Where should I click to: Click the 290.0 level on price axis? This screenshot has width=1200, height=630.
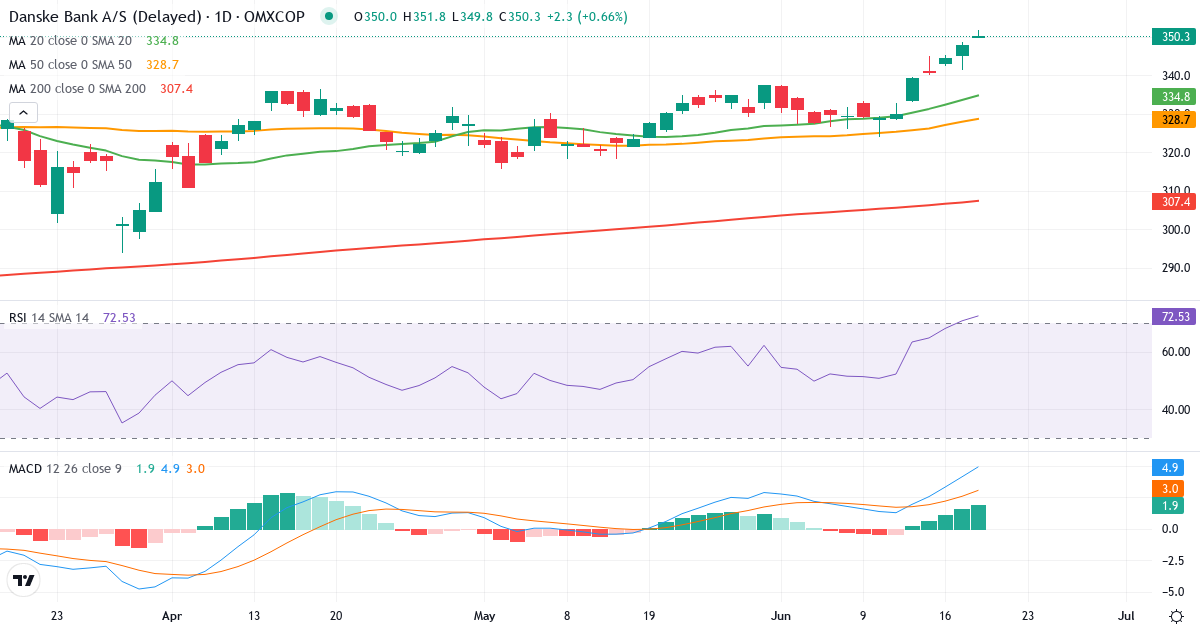1175,268
